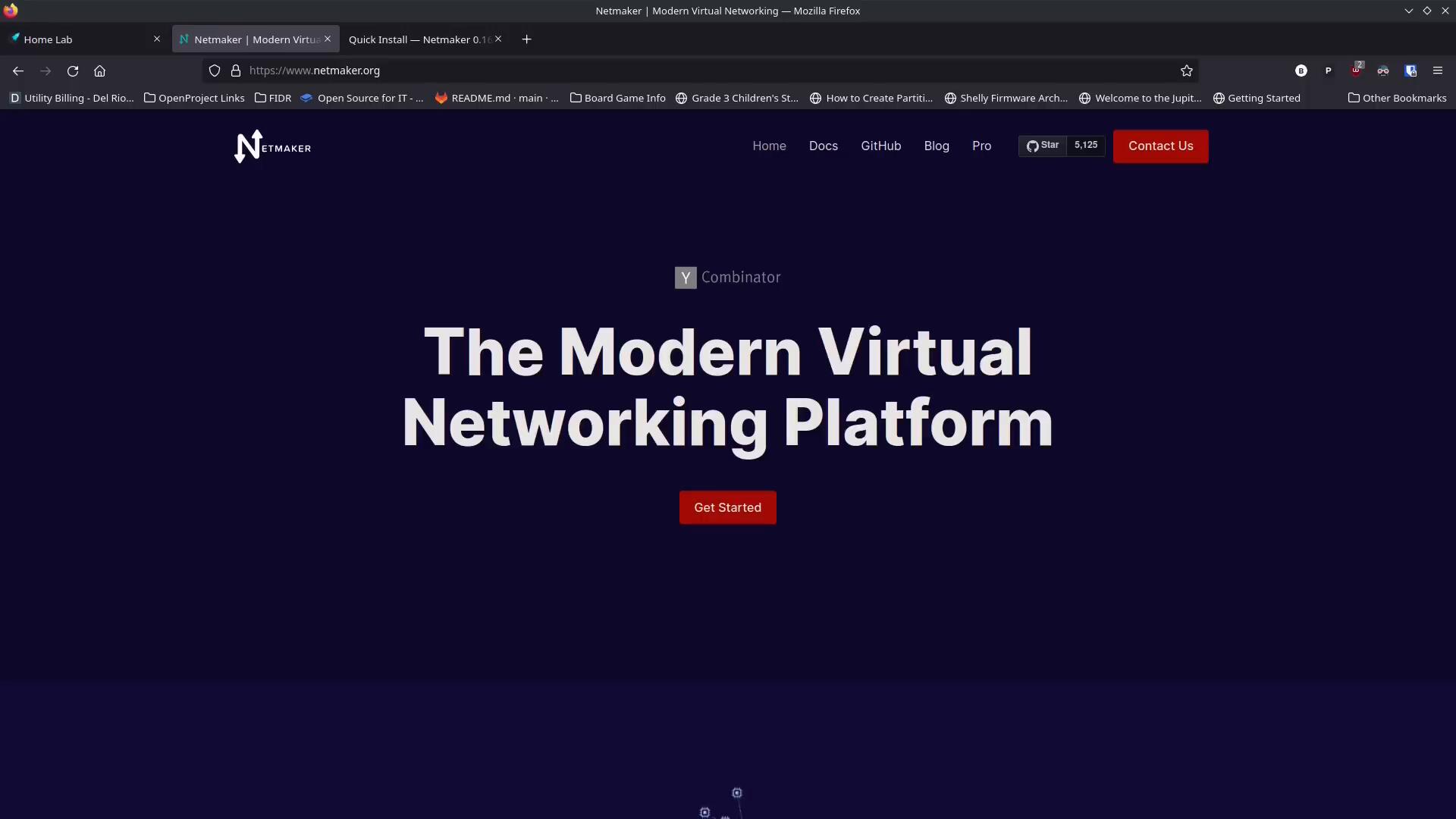Click the Firefox reload page icon
Screen dimensions: 1456x819
click(x=73, y=71)
